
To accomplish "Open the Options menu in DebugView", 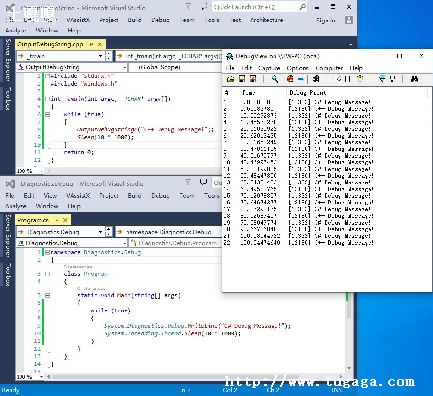I will click(298, 68).
